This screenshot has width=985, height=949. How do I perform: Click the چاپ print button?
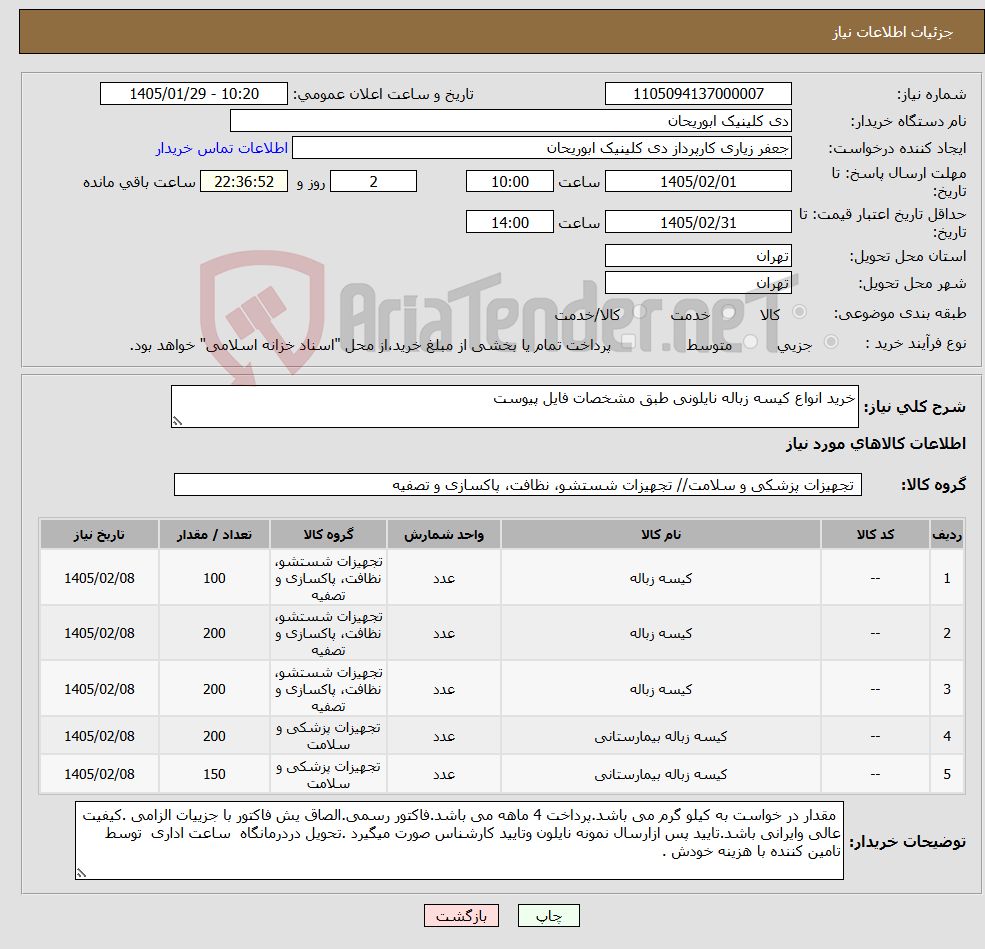[x=548, y=916]
